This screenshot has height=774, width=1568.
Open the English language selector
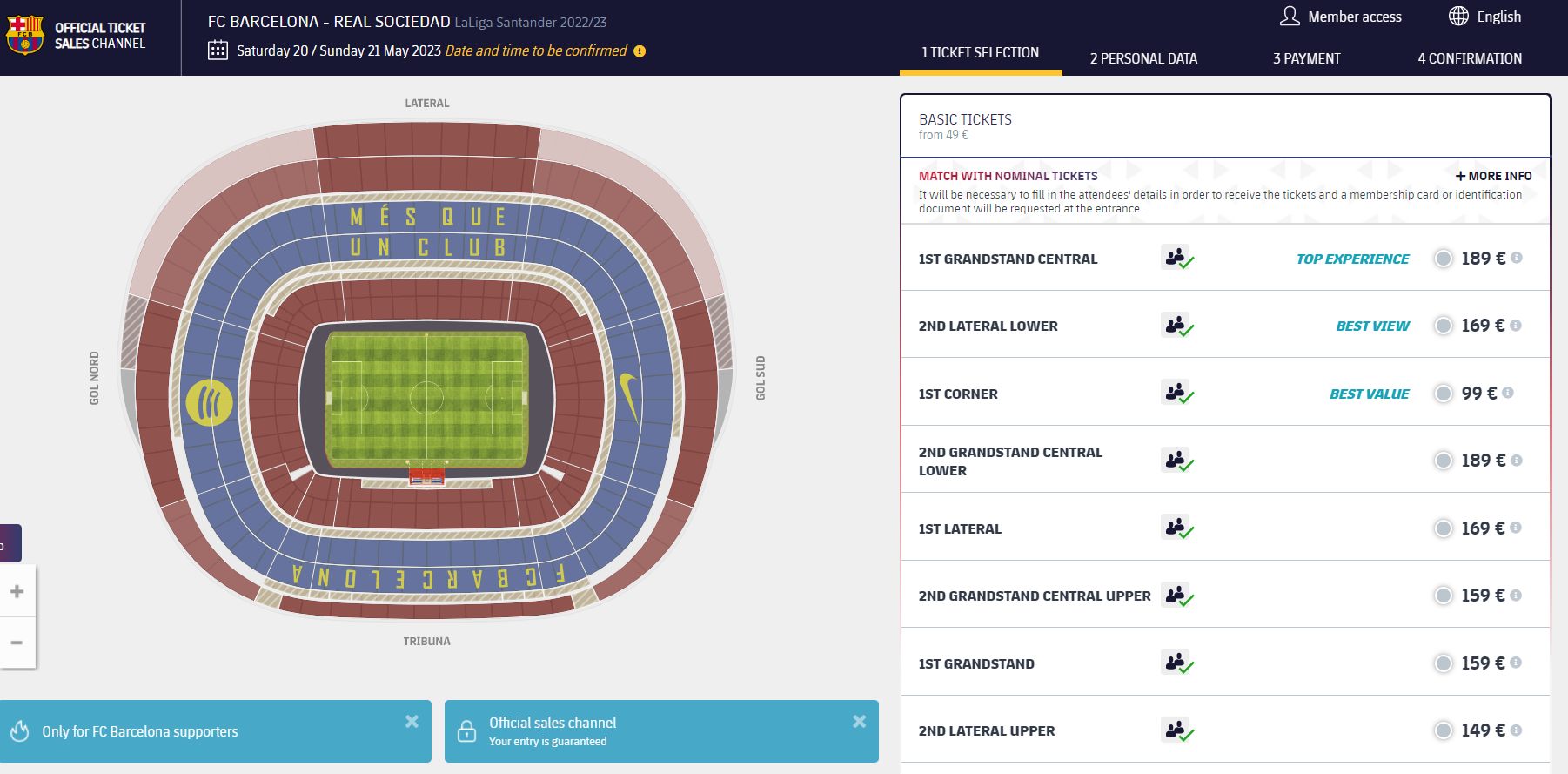pos(1498,17)
